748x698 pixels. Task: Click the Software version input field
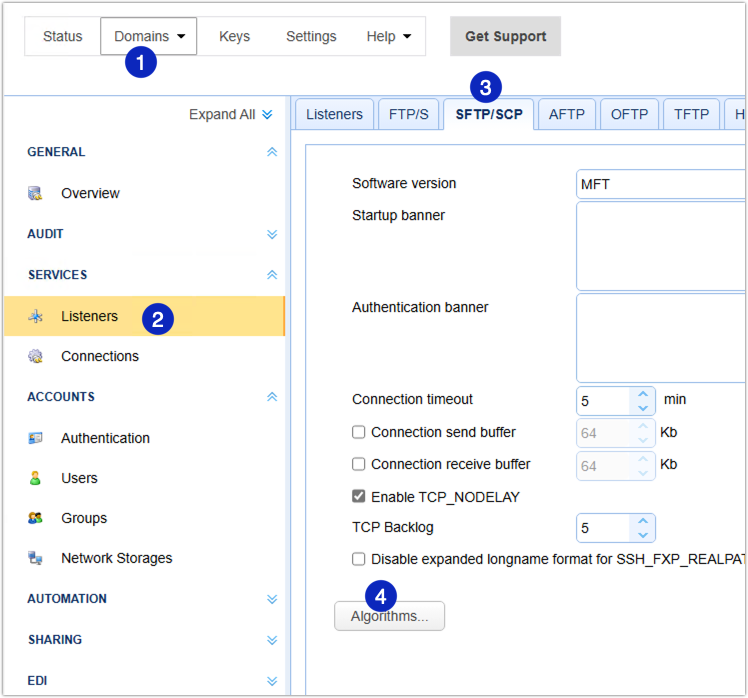[660, 184]
